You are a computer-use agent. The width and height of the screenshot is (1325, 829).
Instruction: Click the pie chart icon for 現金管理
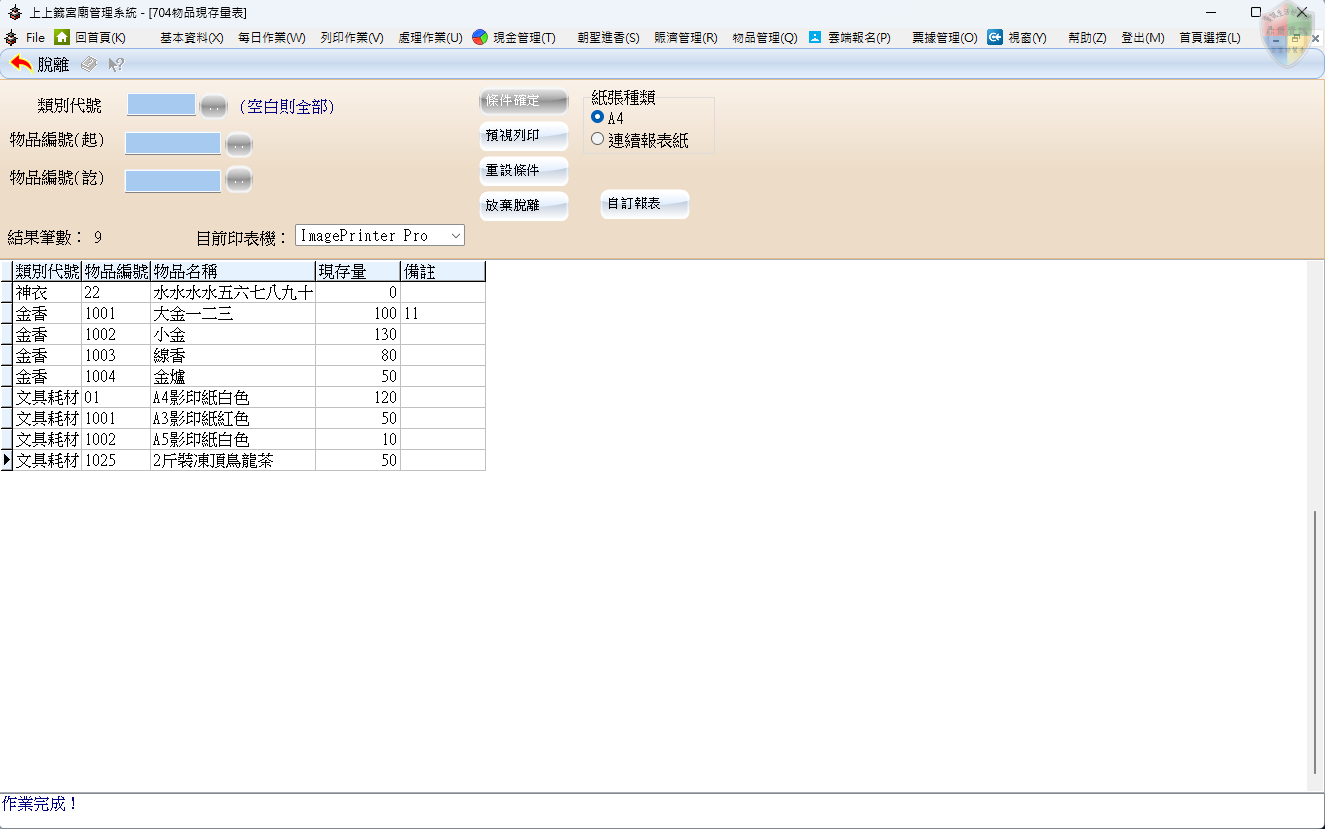click(x=480, y=37)
